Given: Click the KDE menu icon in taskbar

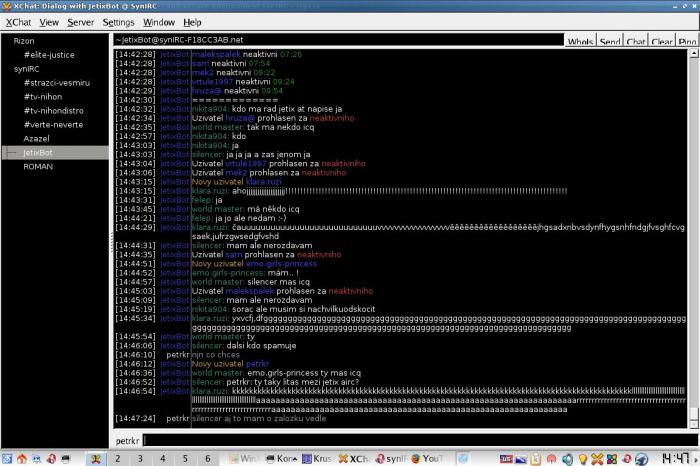Looking at the screenshot, I should click(x=7, y=458).
